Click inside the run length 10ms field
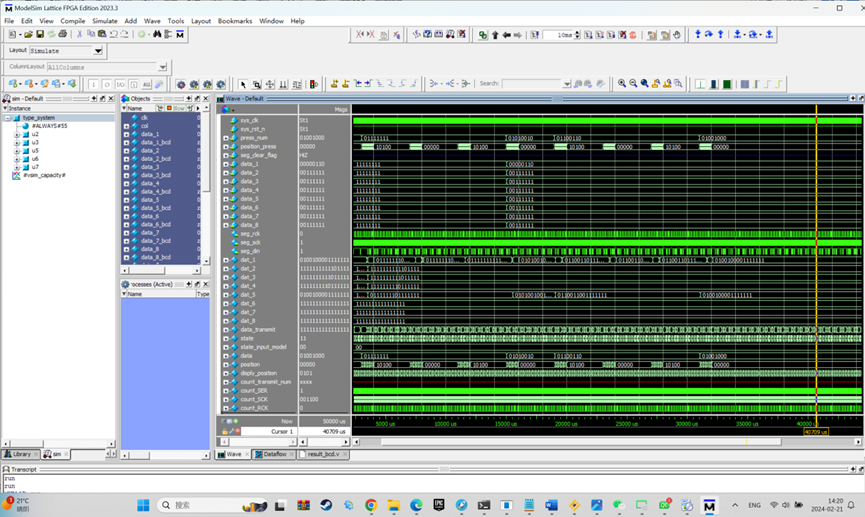 coord(558,35)
